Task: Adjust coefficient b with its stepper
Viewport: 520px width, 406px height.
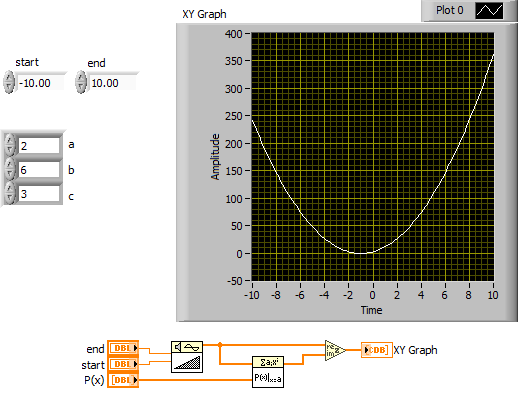Action: click(10, 169)
